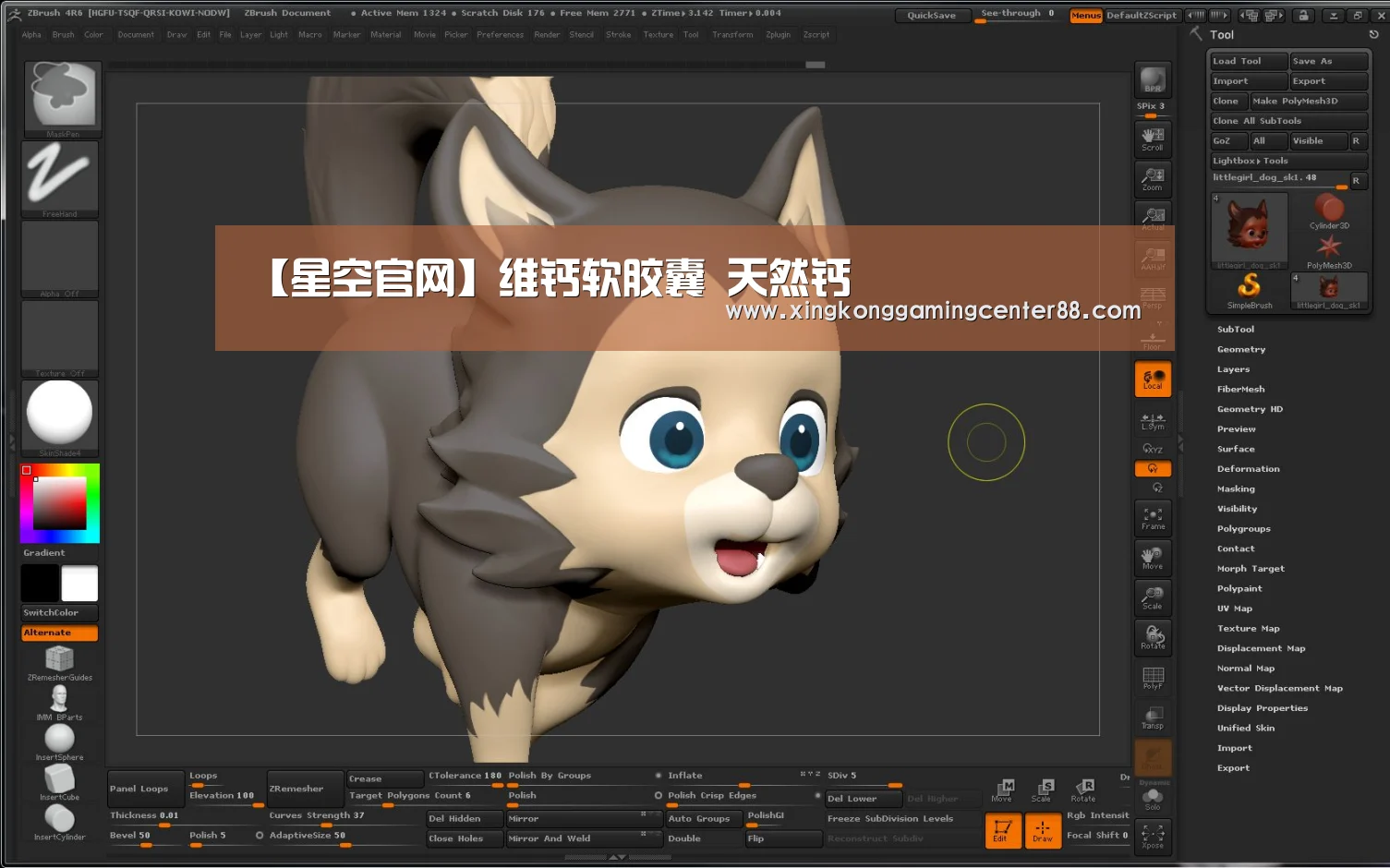The image size is (1390, 868).
Task: Toggle the See-through control
Action: pos(1018,14)
